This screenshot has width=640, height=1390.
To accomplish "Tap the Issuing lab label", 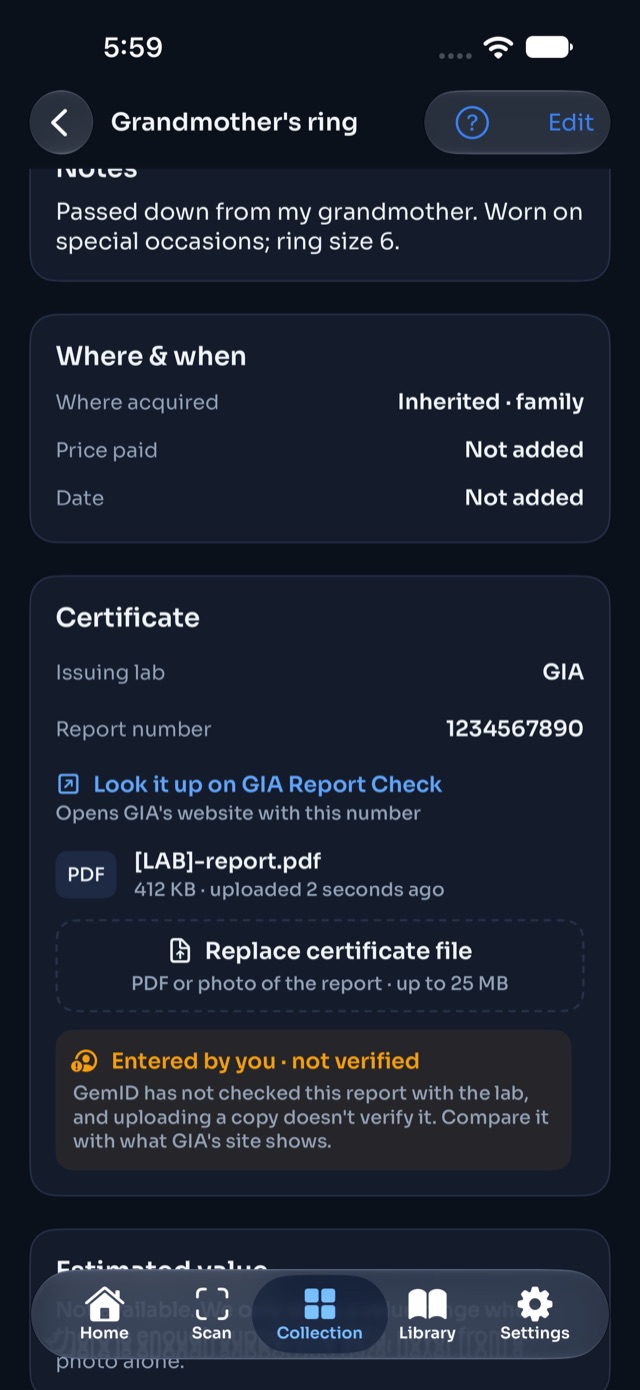I will tap(110, 672).
